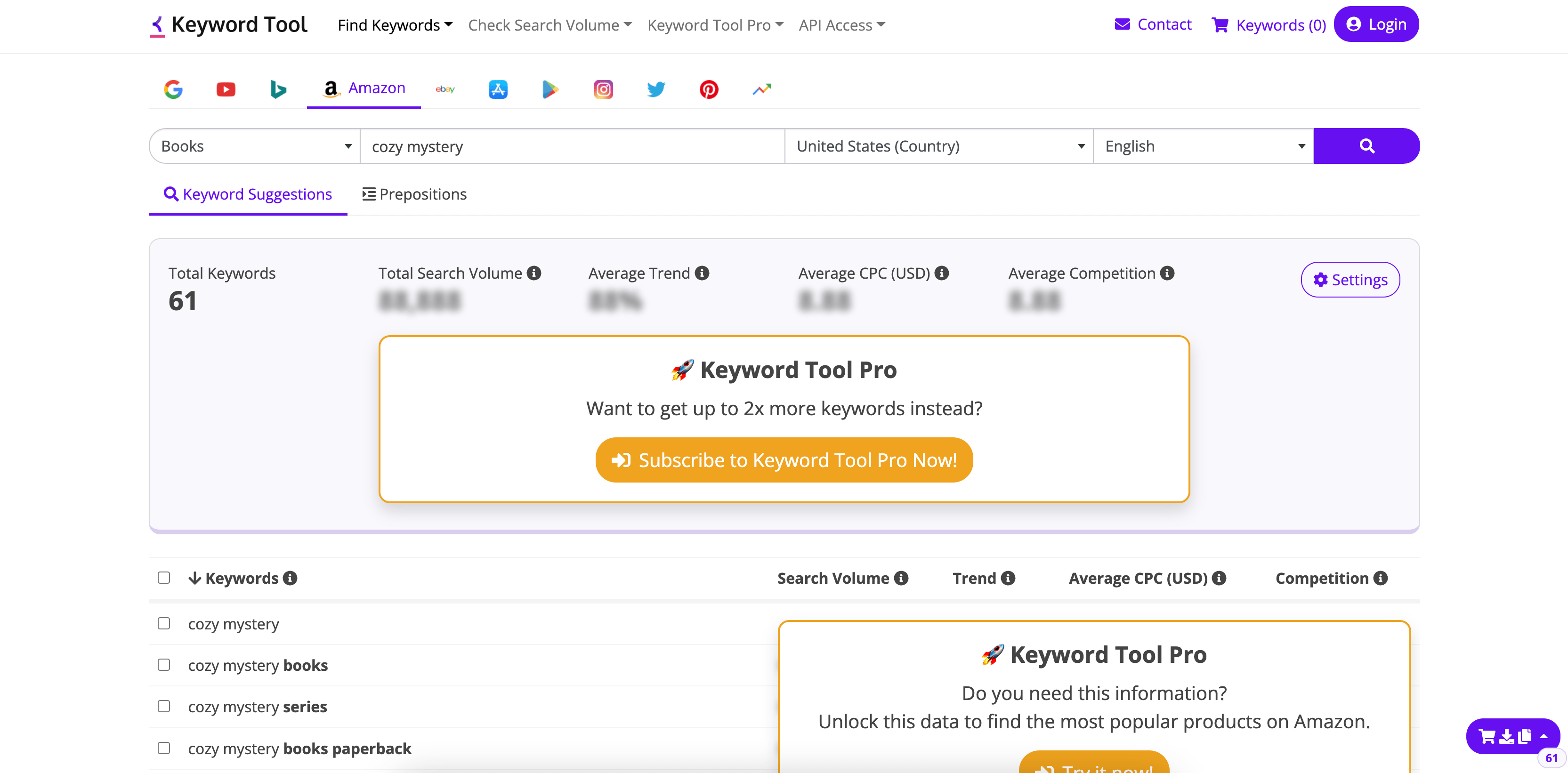Click the Settings button
Viewport: 1568px width, 773px height.
click(x=1350, y=280)
